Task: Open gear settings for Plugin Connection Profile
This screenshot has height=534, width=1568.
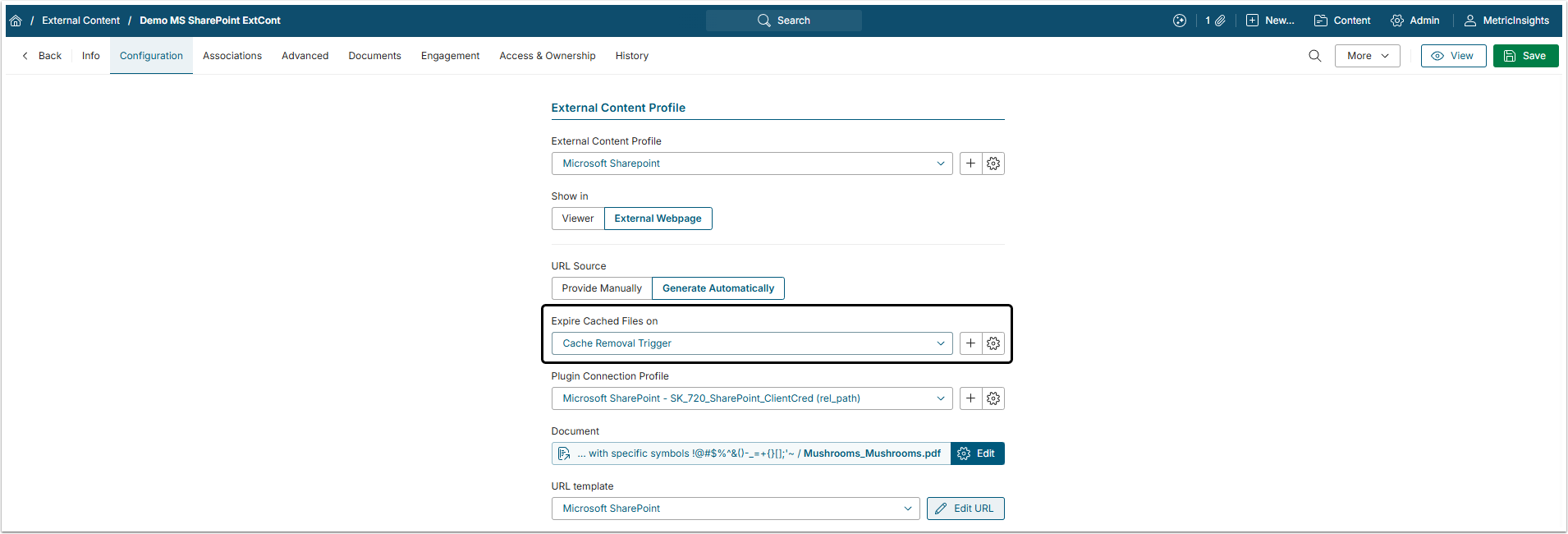Action: click(993, 398)
